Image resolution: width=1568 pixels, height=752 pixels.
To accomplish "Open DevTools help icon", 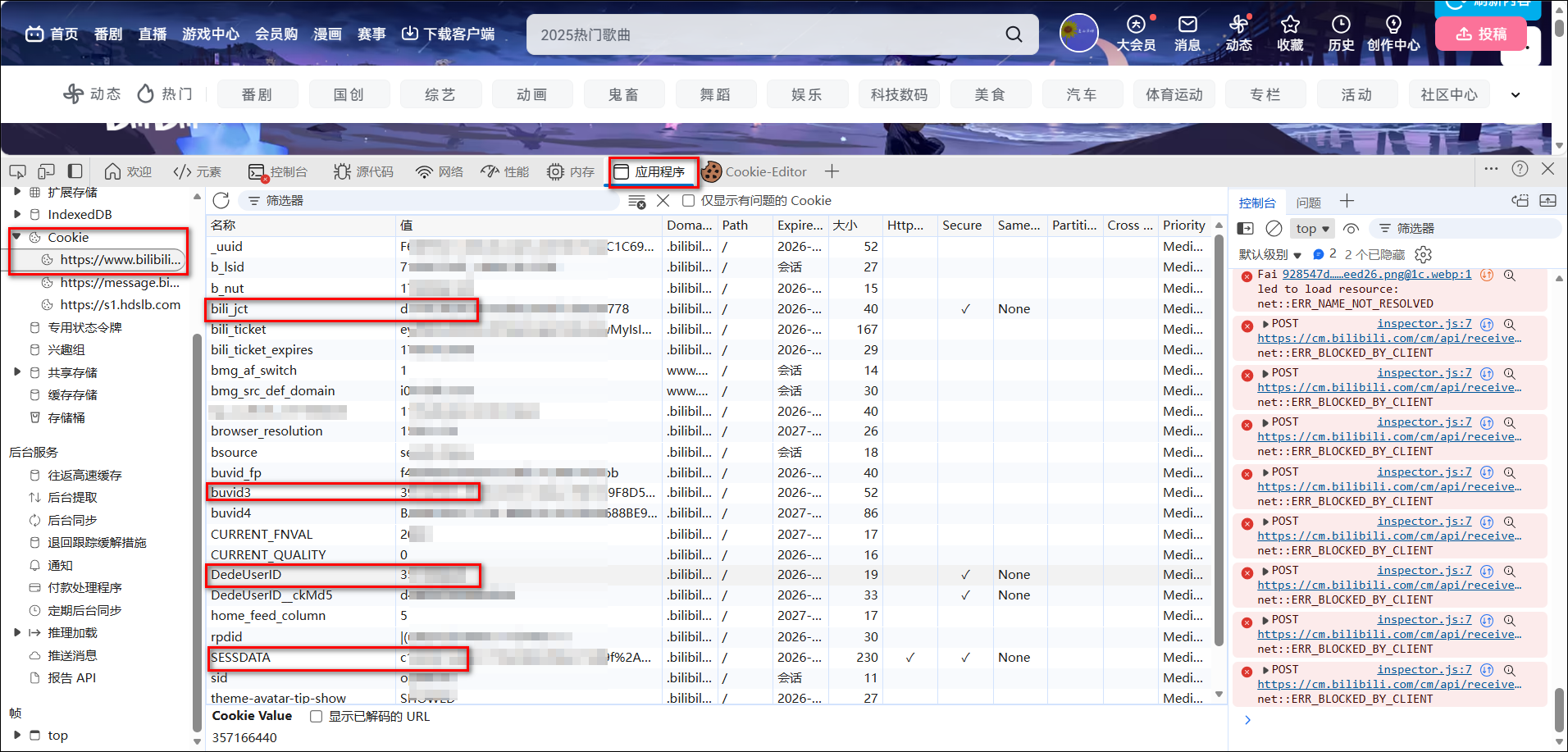I will tap(1520, 169).
